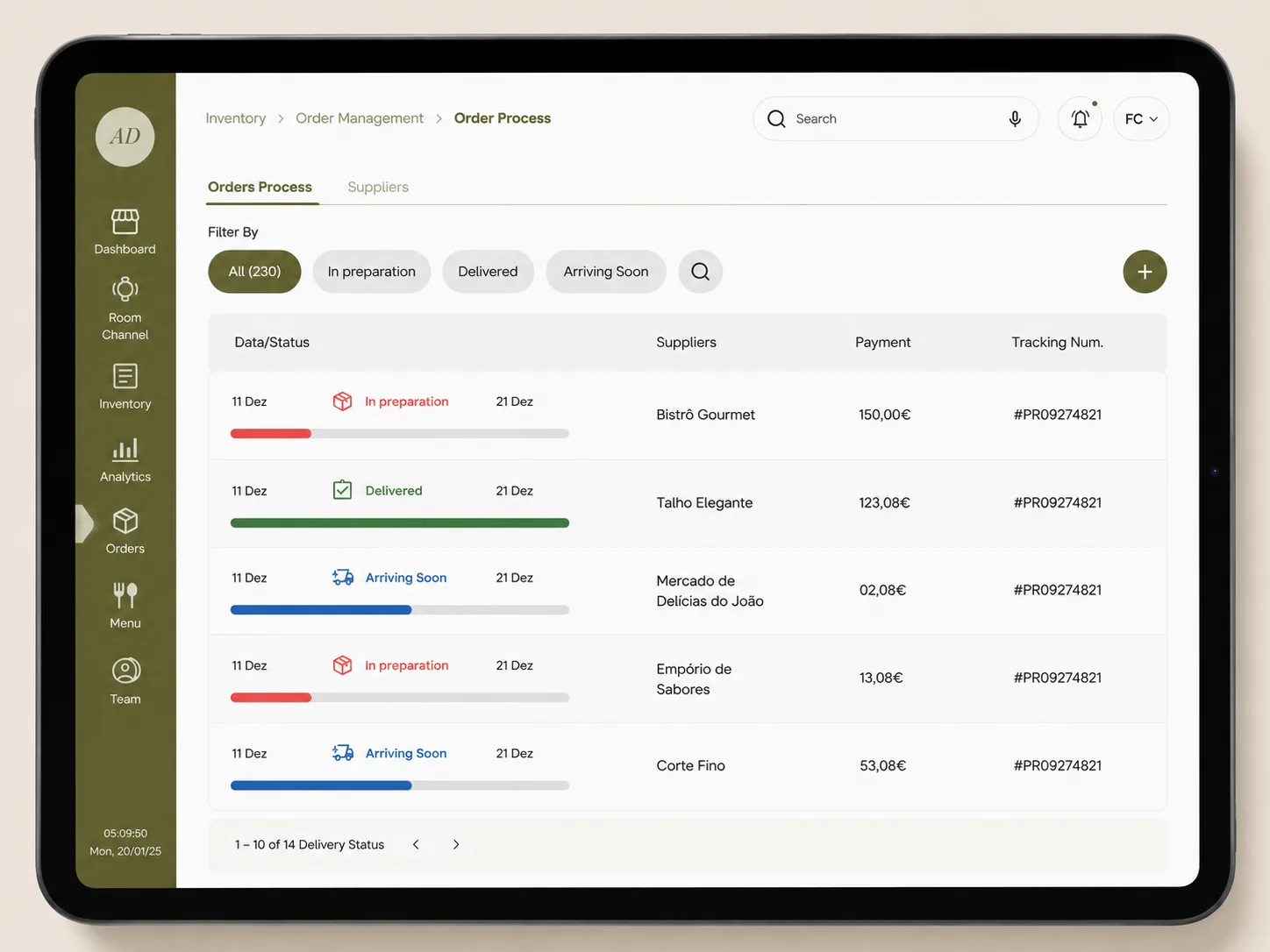Open the notifications bell
Viewport: 1270px width, 952px height.
coord(1080,118)
